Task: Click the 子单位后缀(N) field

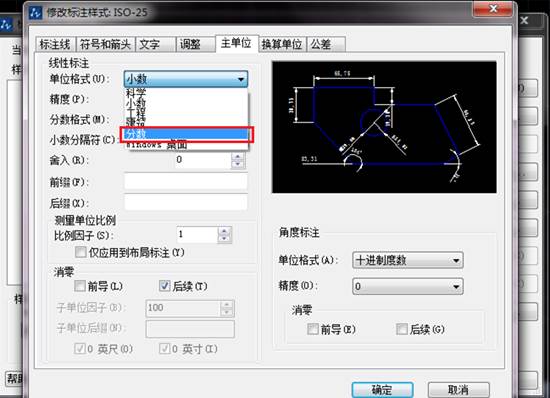Action: click(190, 329)
